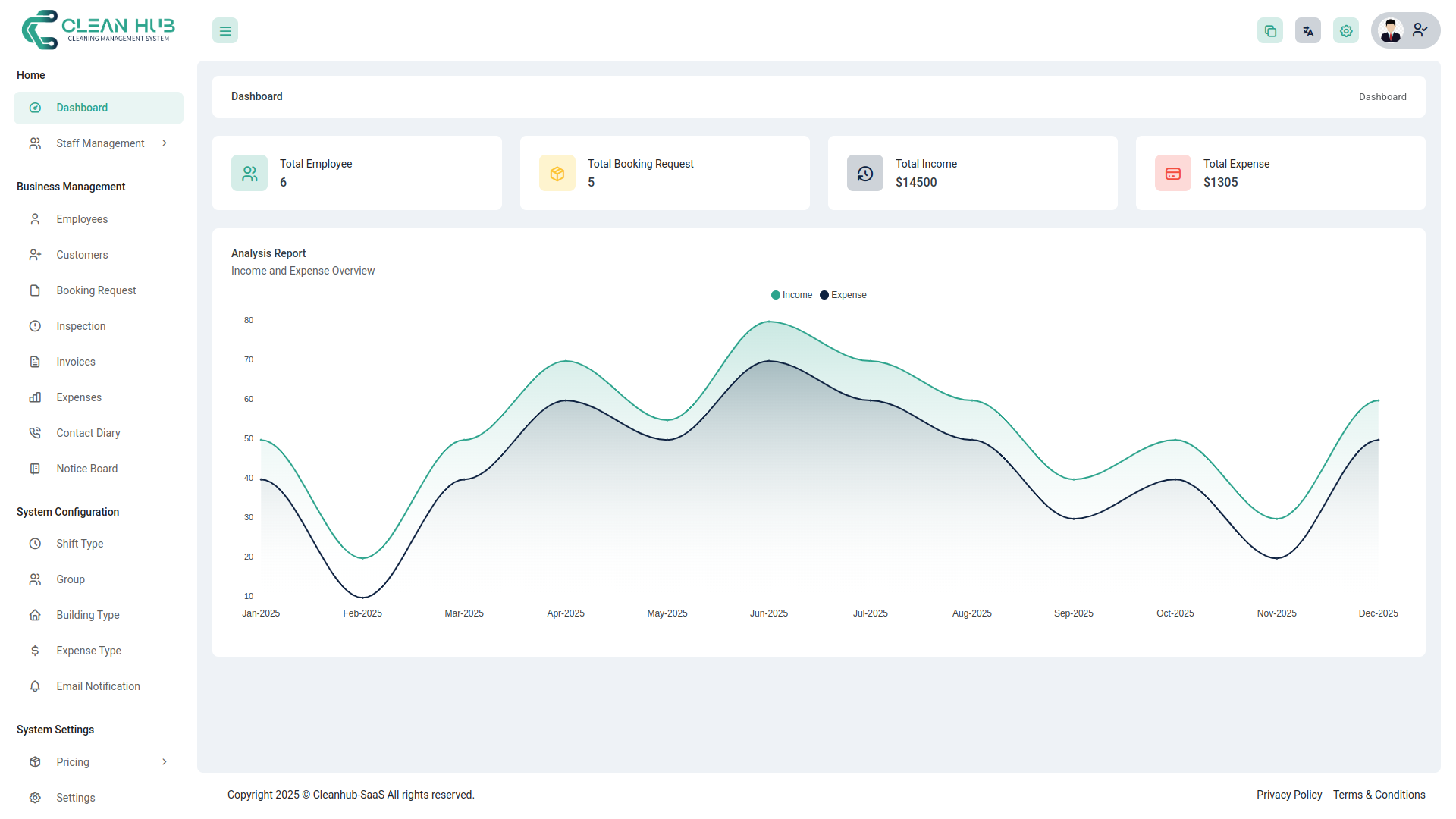This screenshot has height=819, width=1456.
Task: Click the duplicate/copy icon in the header
Action: tap(1270, 30)
